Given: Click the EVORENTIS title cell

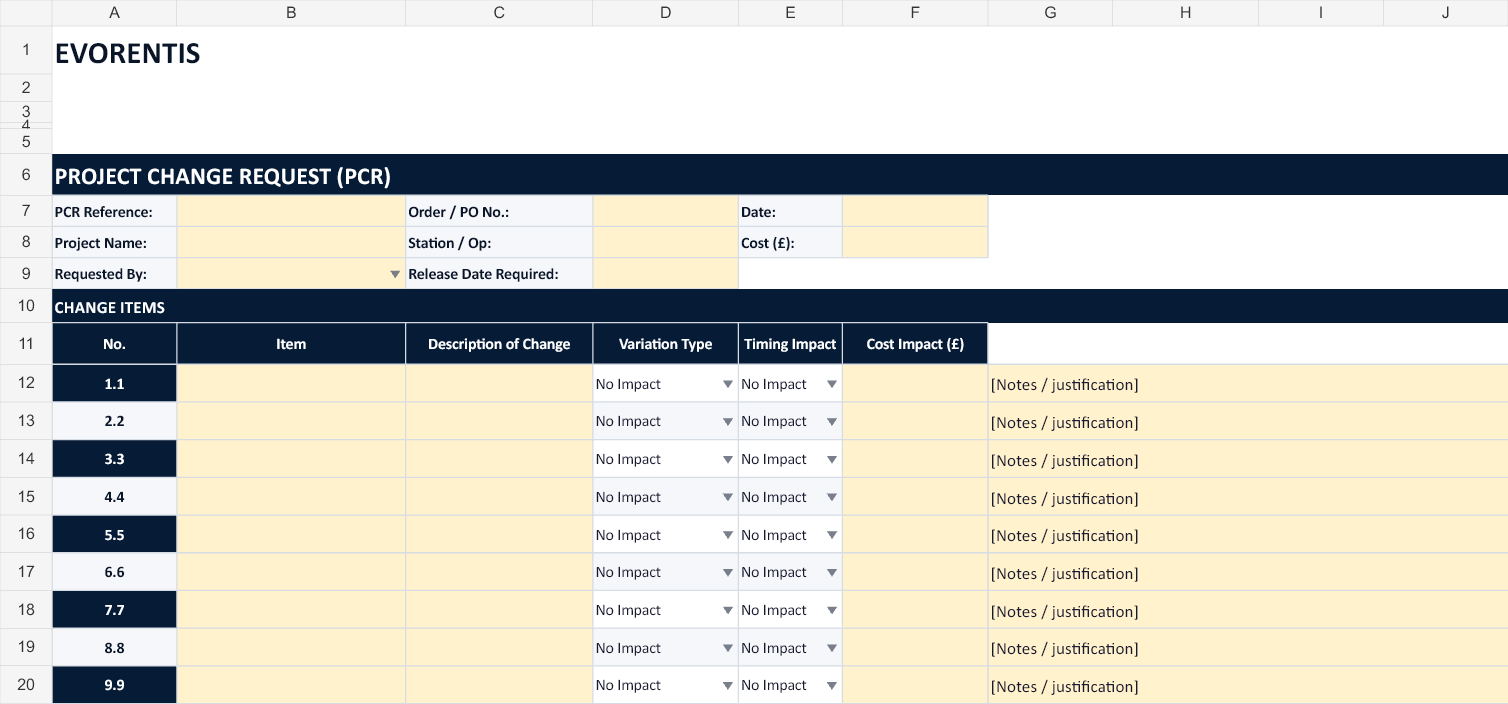Looking at the screenshot, I should click(x=128, y=54).
